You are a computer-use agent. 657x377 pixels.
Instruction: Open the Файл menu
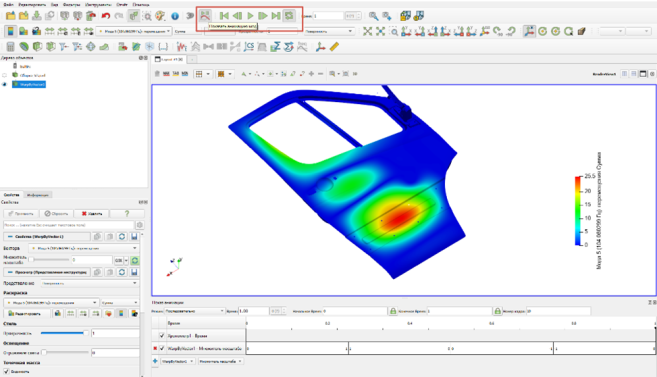[8, 4]
